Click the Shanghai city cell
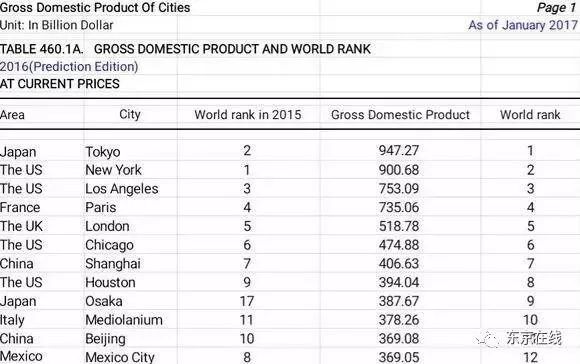The height and width of the screenshot is (364, 580). [x=113, y=264]
